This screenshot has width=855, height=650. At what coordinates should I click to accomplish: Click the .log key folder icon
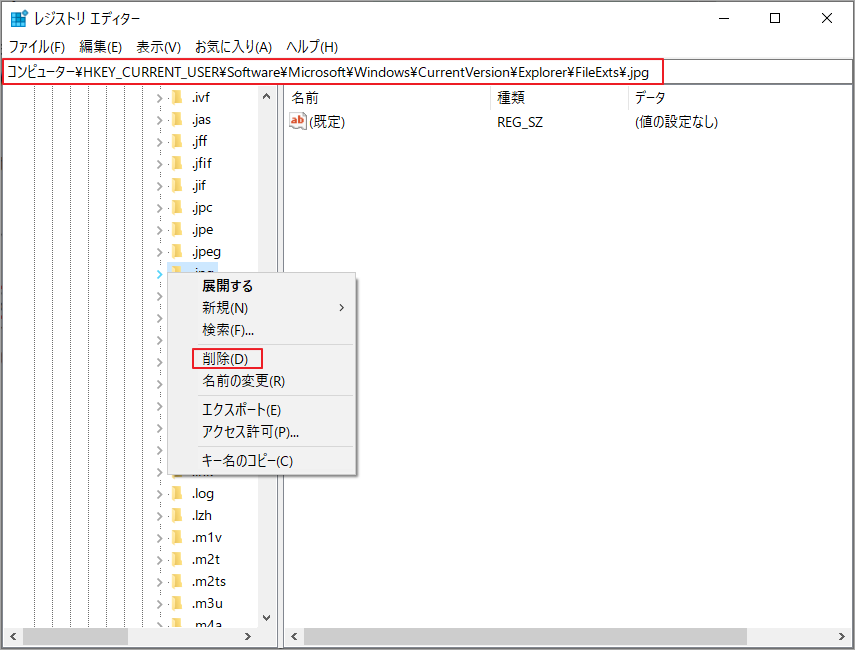[x=178, y=493]
